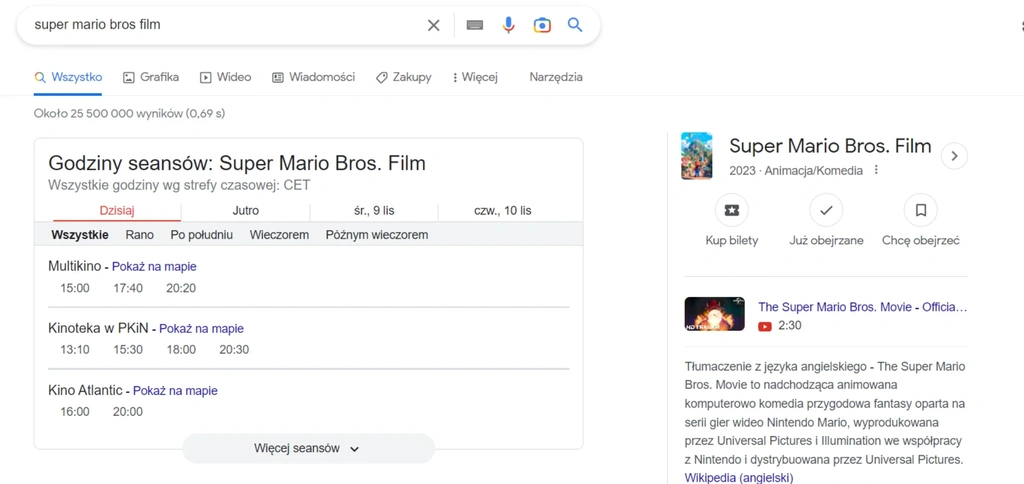Select the 20:30 Kinoteka showtime

pyautogui.click(x=234, y=349)
